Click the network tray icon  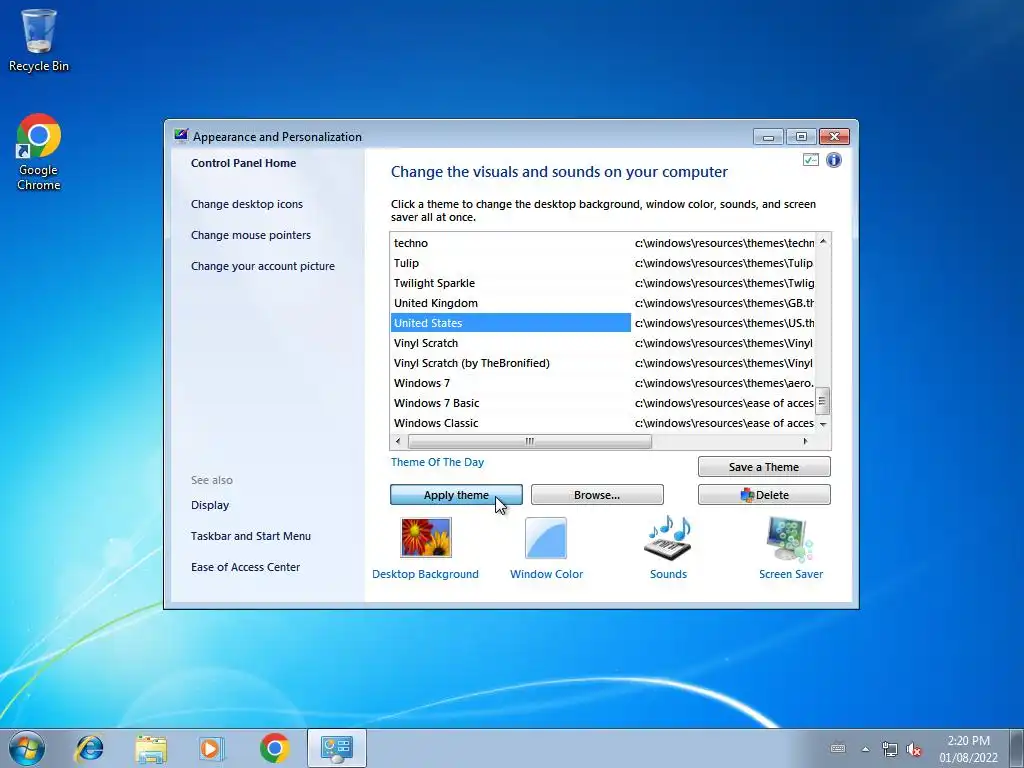[889, 749]
